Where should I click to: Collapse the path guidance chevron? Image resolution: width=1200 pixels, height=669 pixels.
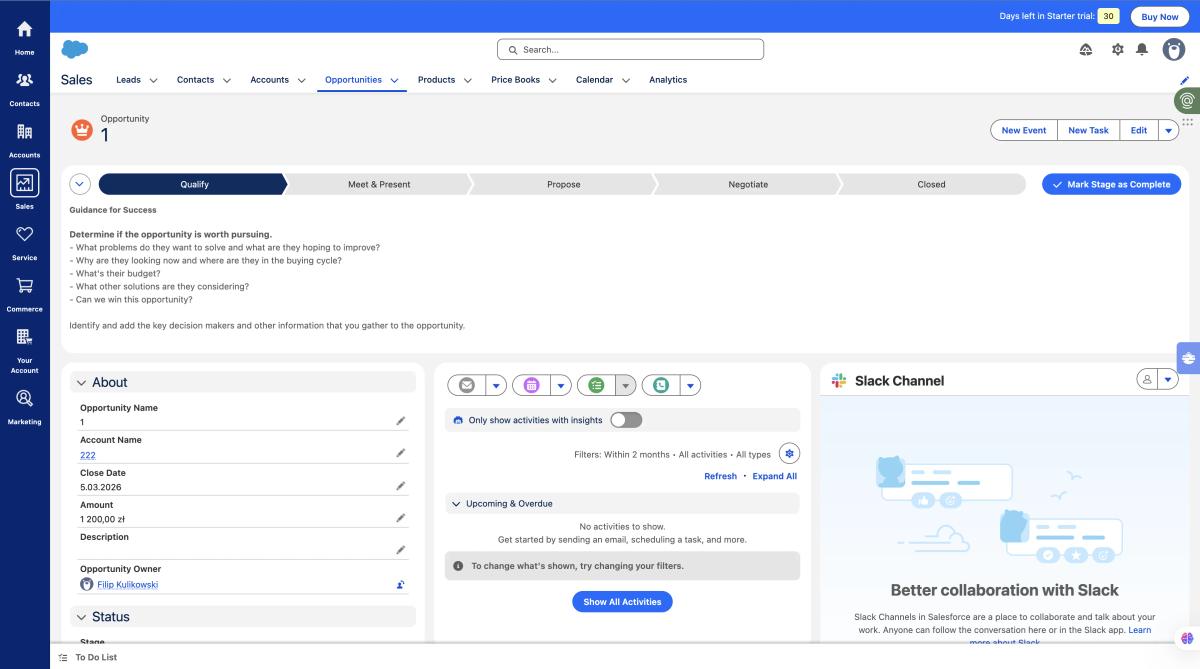pos(80,184)
